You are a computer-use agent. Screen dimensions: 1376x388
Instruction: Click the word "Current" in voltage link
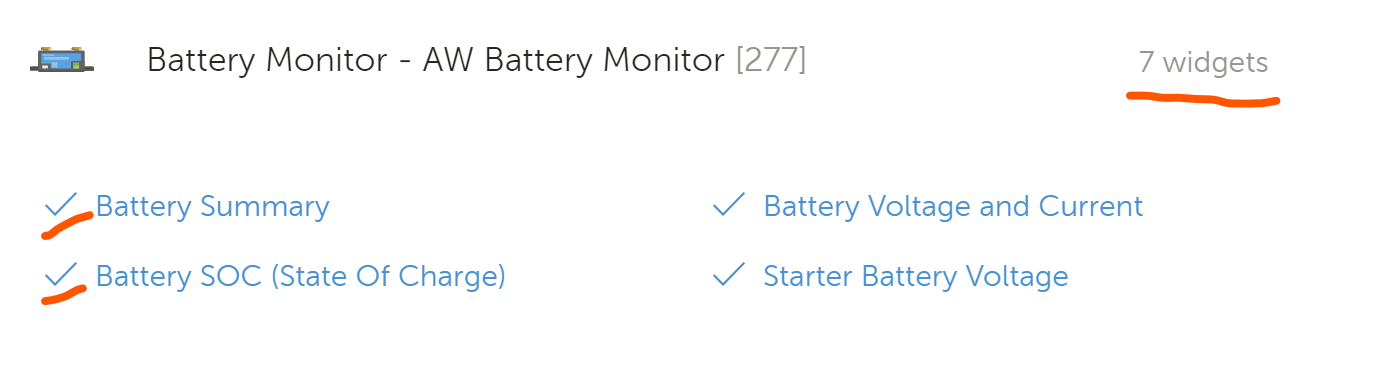(x=1091, y=207)
